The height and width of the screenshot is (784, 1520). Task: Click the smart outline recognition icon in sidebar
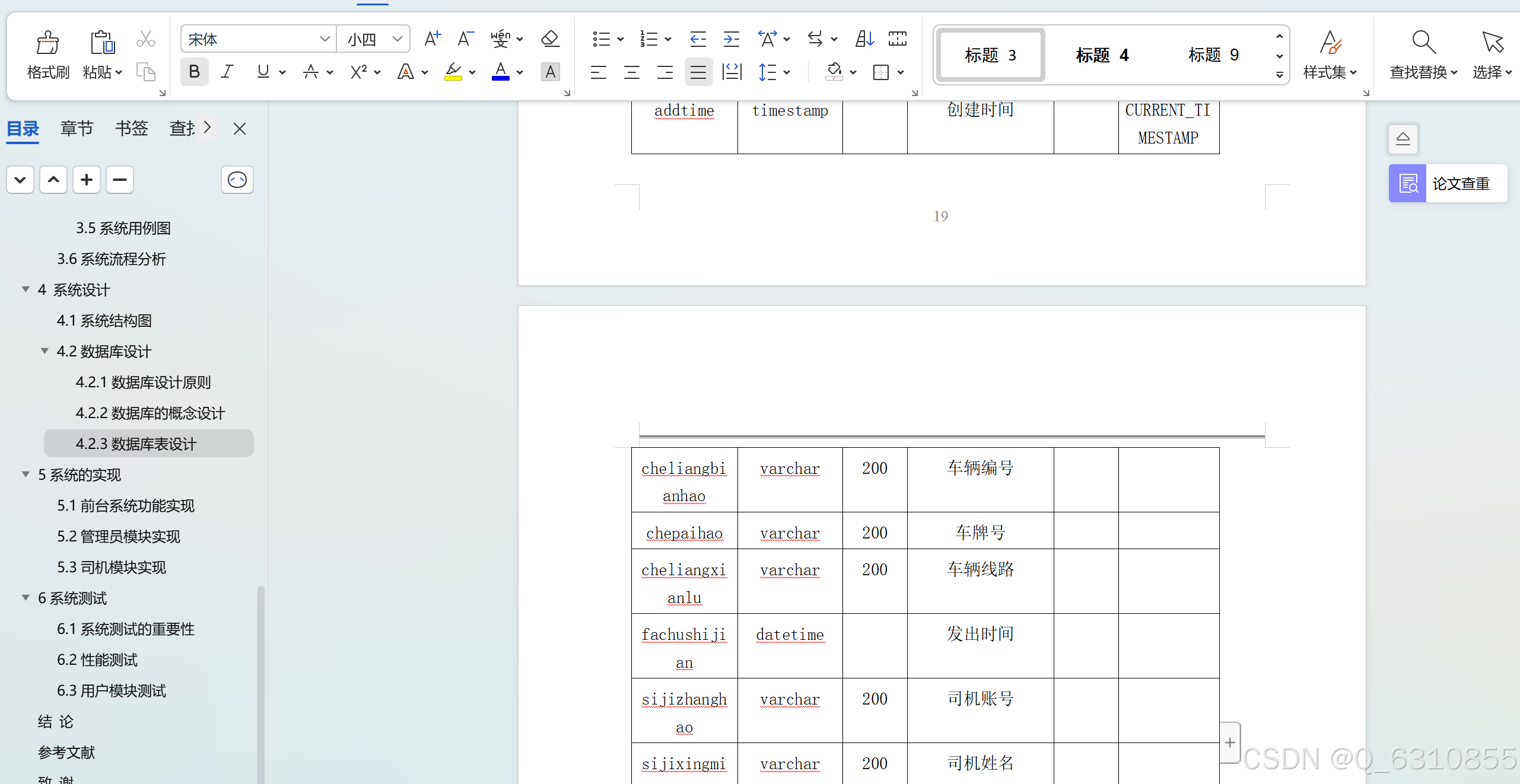237,180
